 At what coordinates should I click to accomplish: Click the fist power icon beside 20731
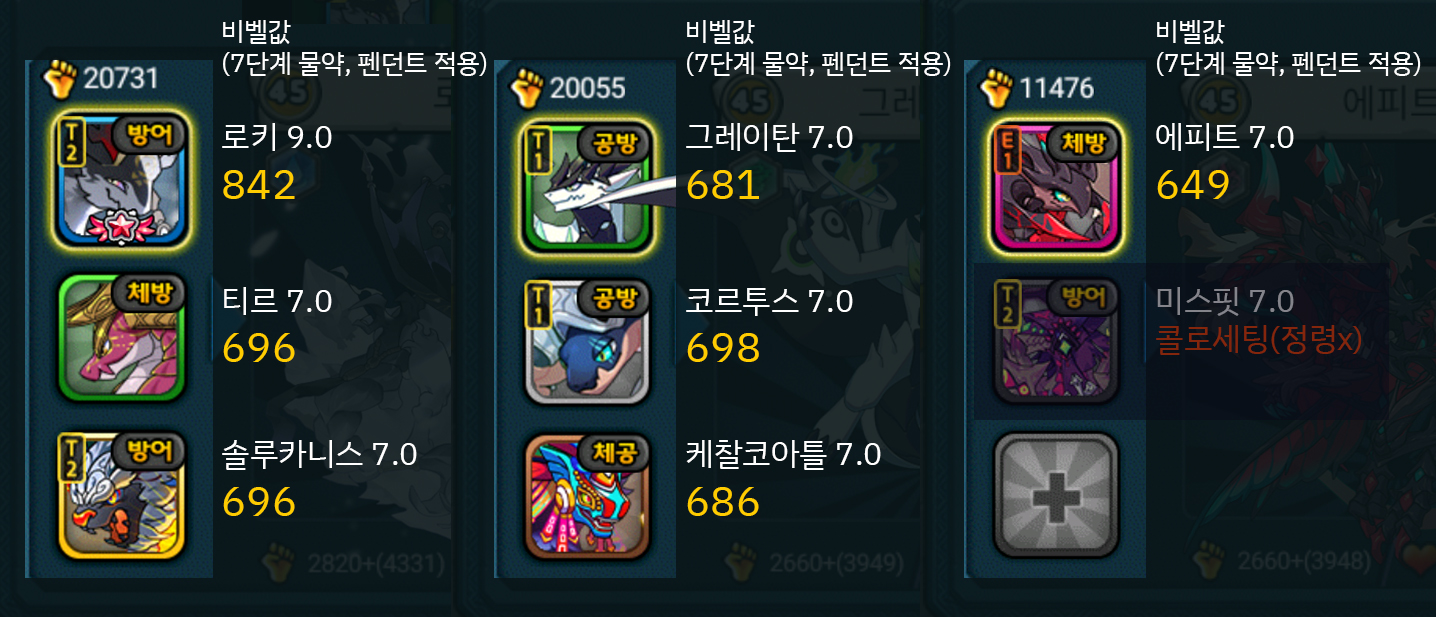pos(60,80)
